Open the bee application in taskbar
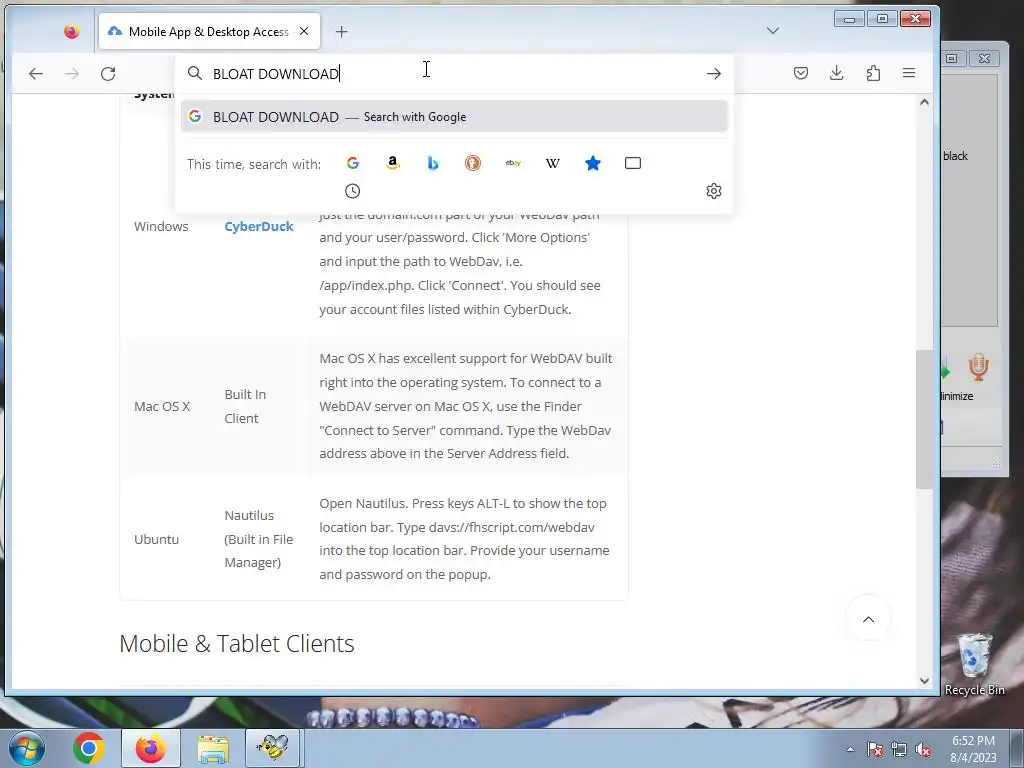1024x768 pixels. [x=273, y=748]
